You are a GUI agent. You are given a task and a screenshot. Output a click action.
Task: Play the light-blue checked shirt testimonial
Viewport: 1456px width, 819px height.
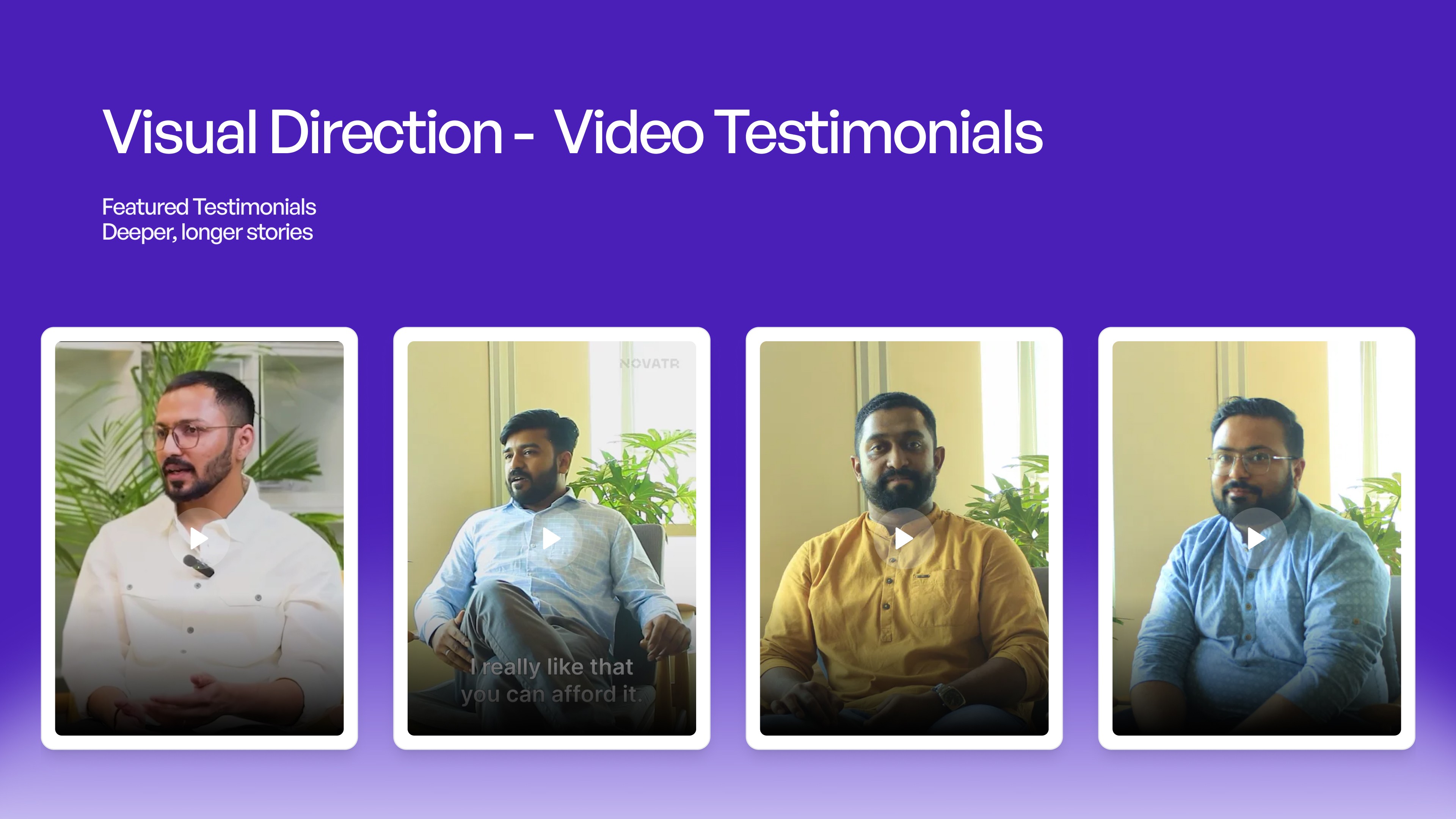tap(552, 539)
